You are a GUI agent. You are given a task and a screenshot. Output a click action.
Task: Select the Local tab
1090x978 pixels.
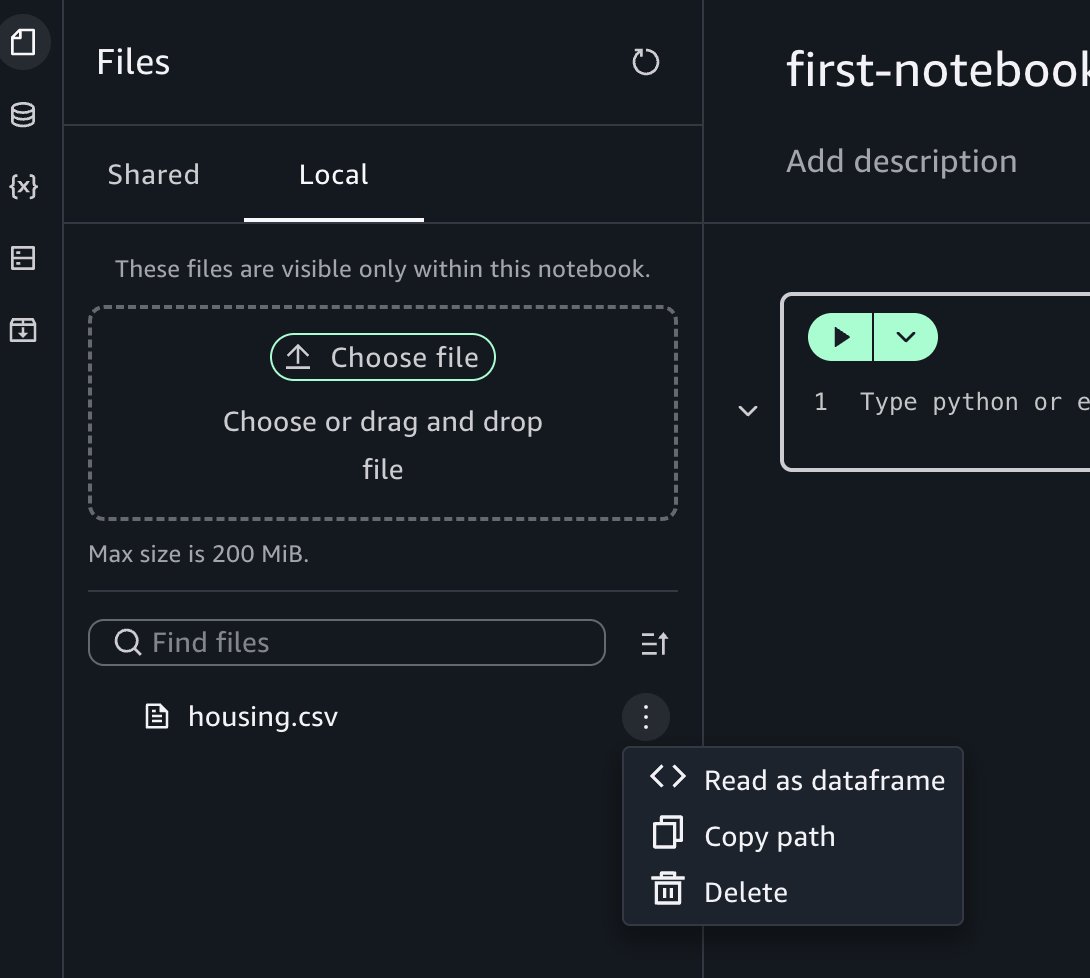pos(333,175)
